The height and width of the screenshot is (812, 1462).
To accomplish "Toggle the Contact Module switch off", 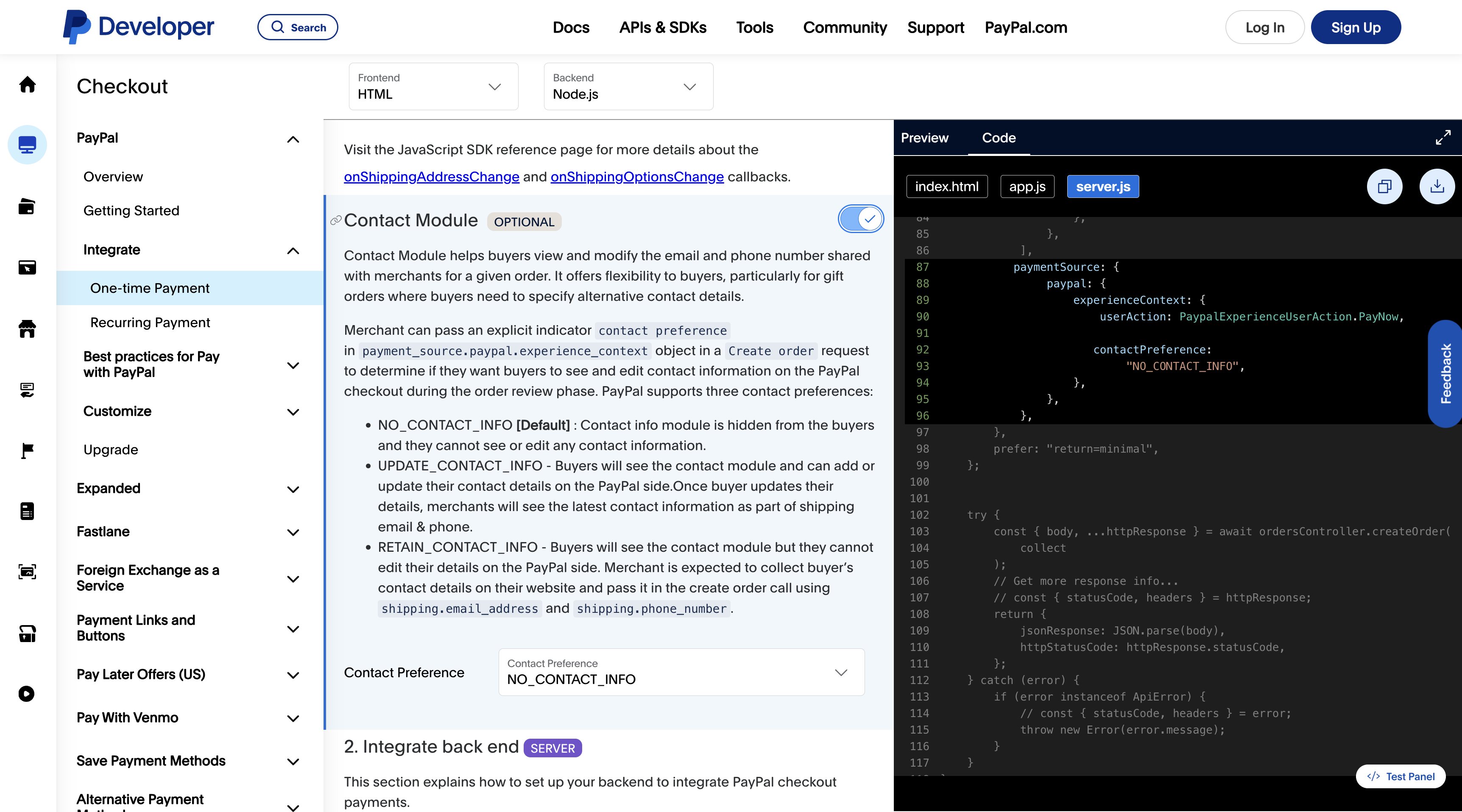I will (860, 219).
